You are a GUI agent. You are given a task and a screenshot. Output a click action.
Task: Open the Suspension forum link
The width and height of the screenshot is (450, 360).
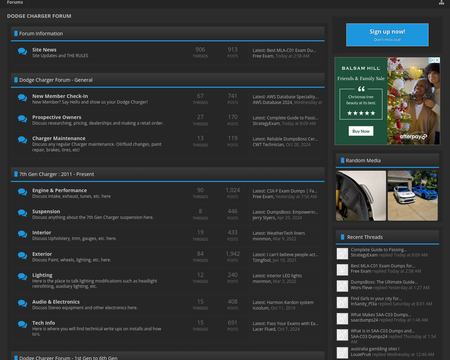click(x=46, y=211)
